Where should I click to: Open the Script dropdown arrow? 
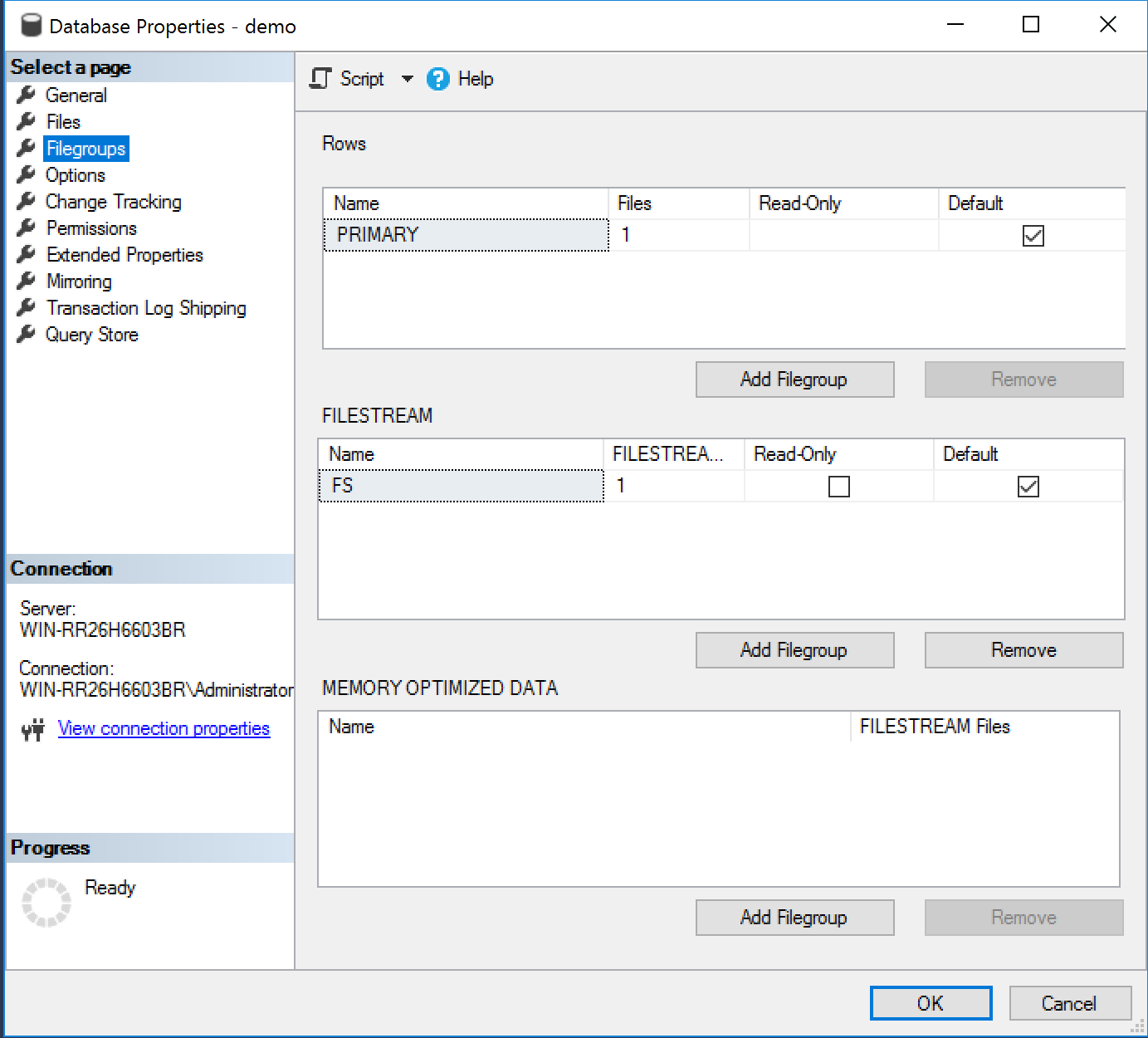point(407,79)
